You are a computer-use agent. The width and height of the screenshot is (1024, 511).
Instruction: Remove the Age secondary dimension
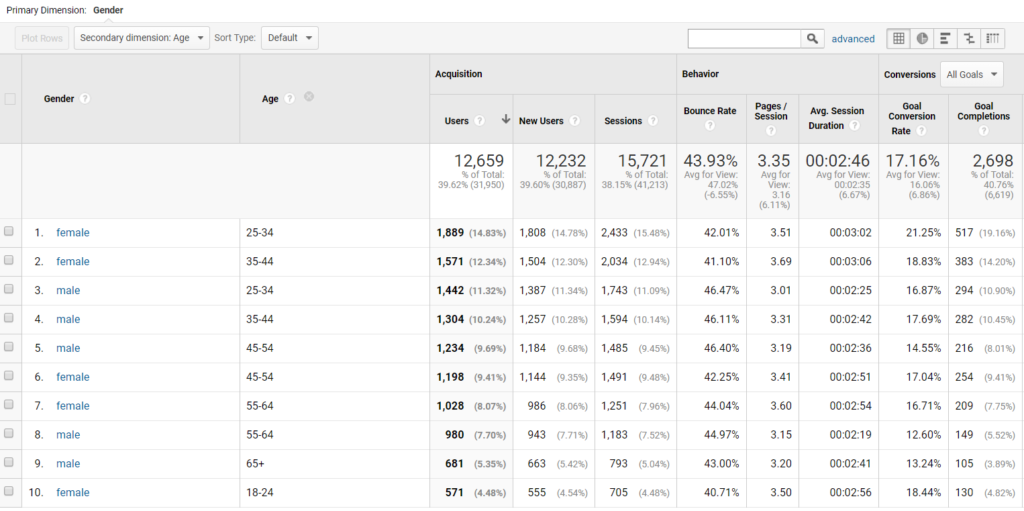[x=309, y=97]
